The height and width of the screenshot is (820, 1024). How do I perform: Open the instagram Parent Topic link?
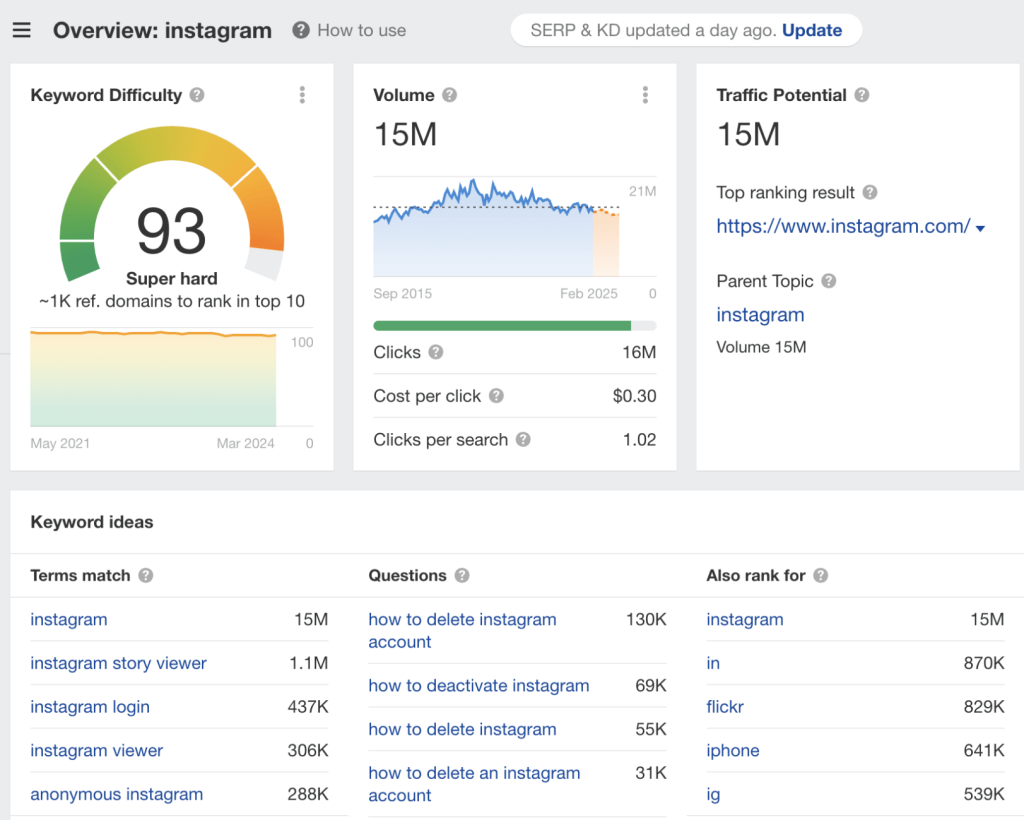[760, 315]
